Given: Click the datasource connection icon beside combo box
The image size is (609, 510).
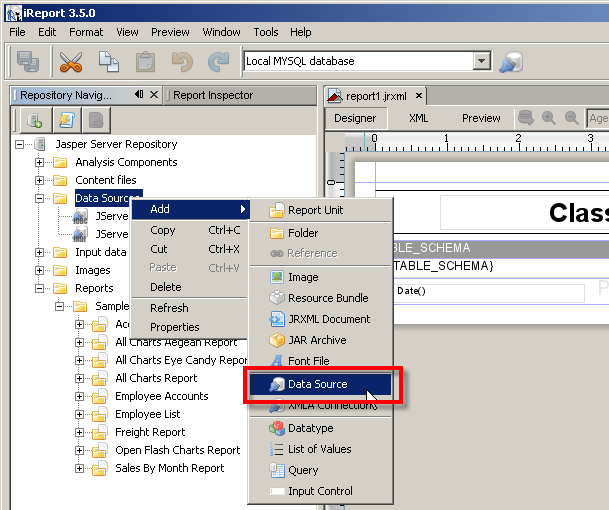Looking at the screenshot, I should click(x=511, y=62).
